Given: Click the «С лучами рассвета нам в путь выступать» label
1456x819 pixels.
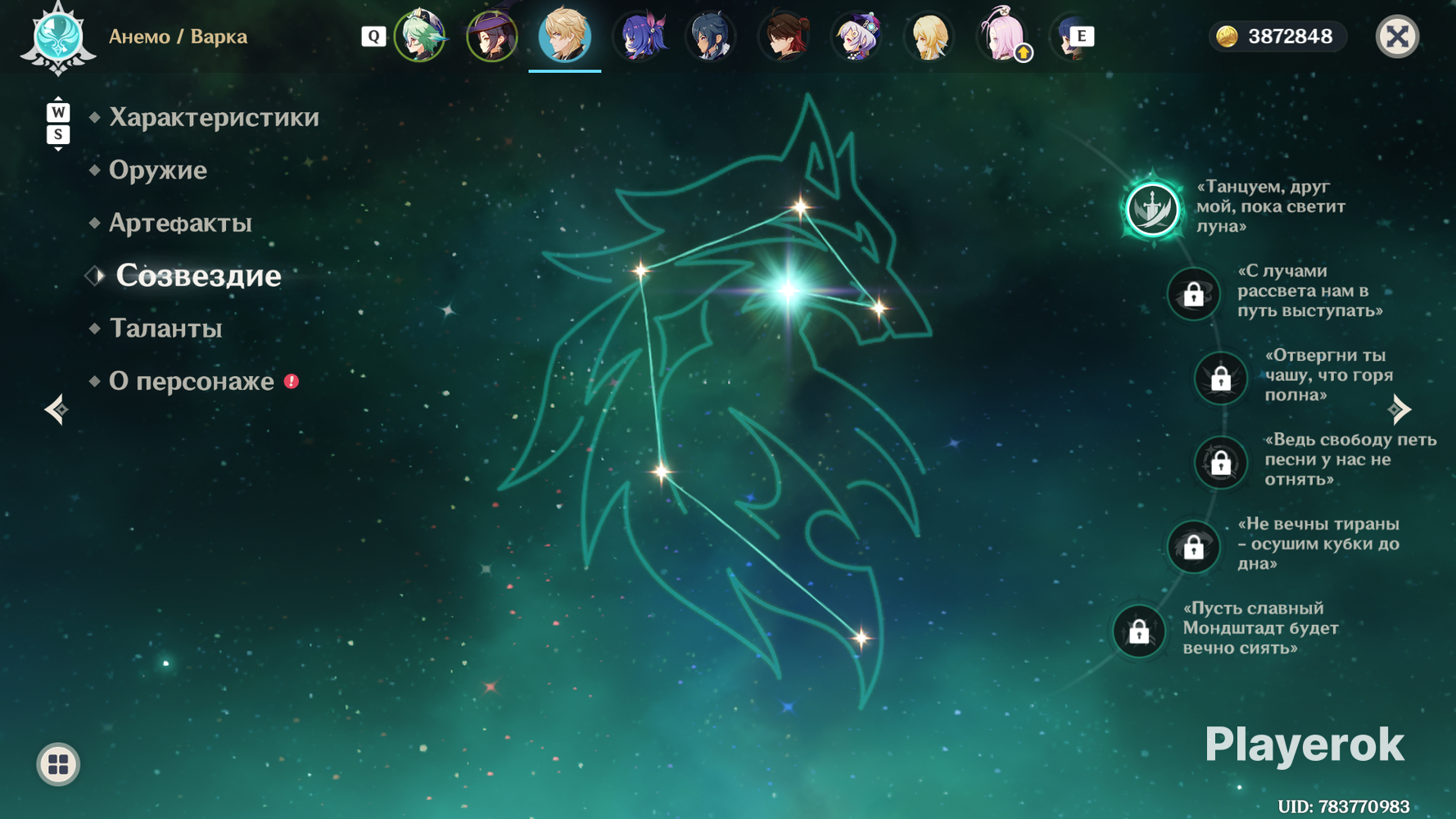Looking at the screenshot, I should click(x=1310, y=291).
